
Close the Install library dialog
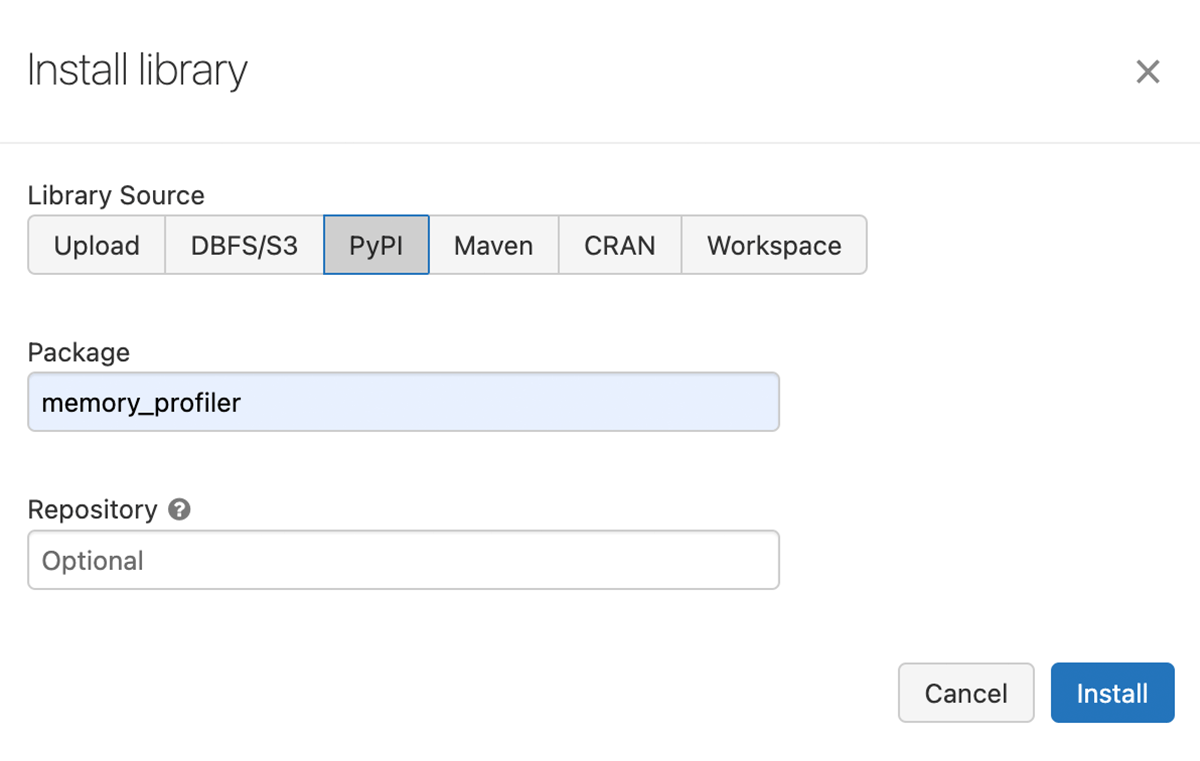point(1147,72)
